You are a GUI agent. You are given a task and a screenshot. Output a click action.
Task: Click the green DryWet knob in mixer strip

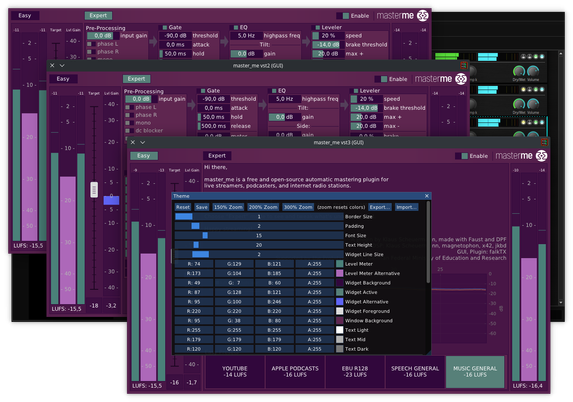point(519,71)
